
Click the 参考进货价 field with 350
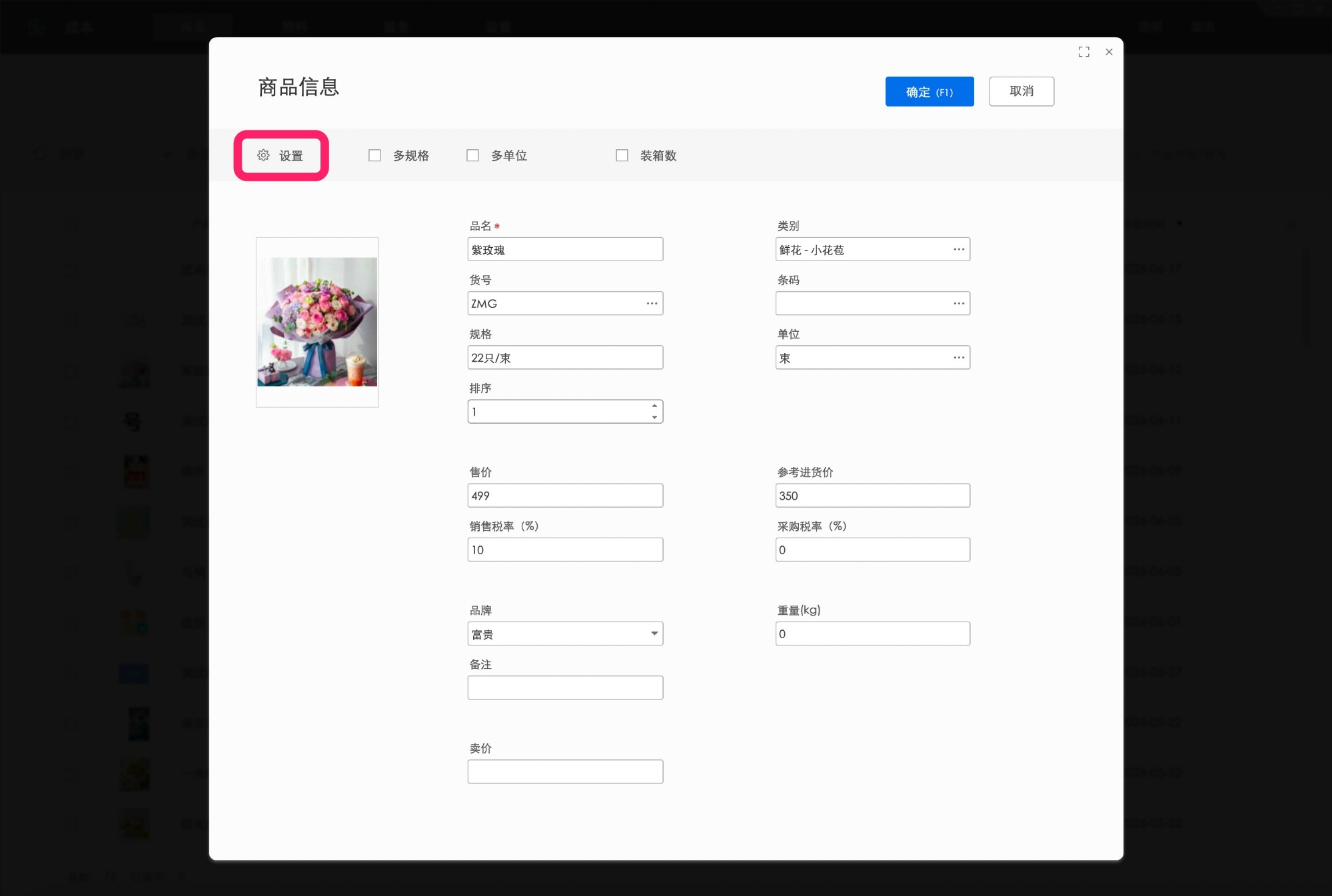873,495
